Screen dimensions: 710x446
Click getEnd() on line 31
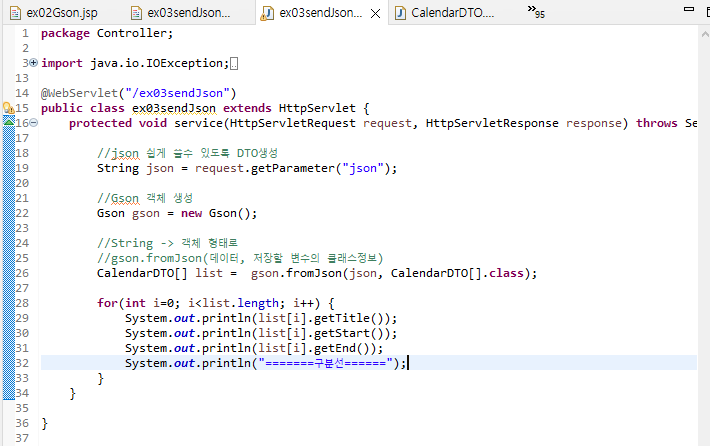tap(341, 348)
